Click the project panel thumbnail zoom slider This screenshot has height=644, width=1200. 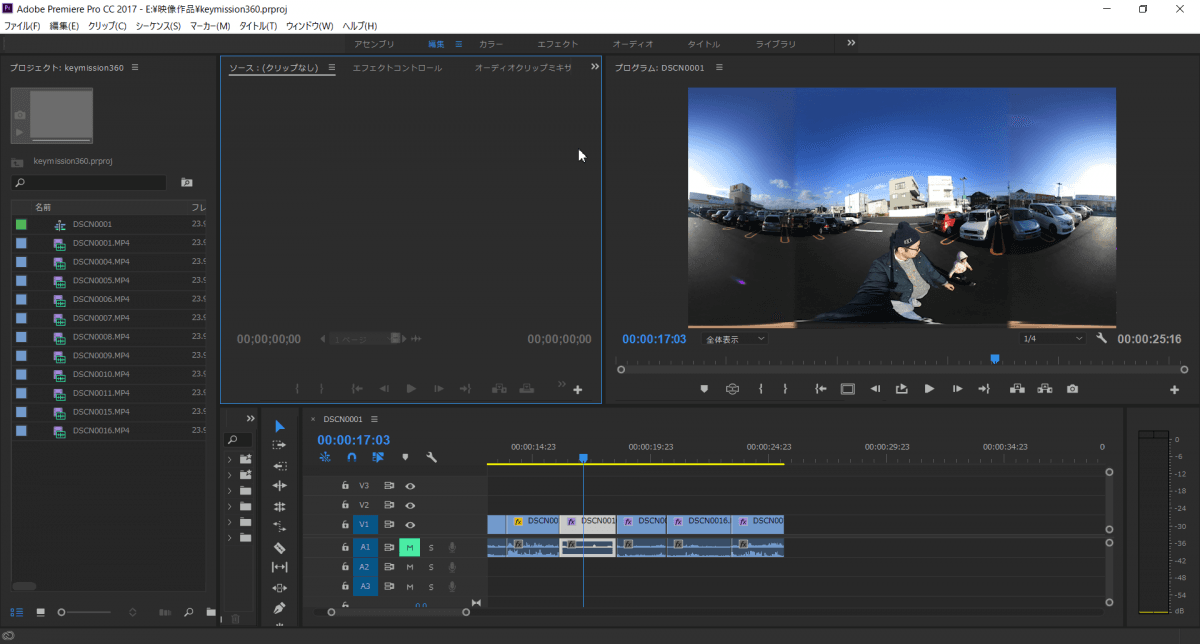(x=62, y=611)
